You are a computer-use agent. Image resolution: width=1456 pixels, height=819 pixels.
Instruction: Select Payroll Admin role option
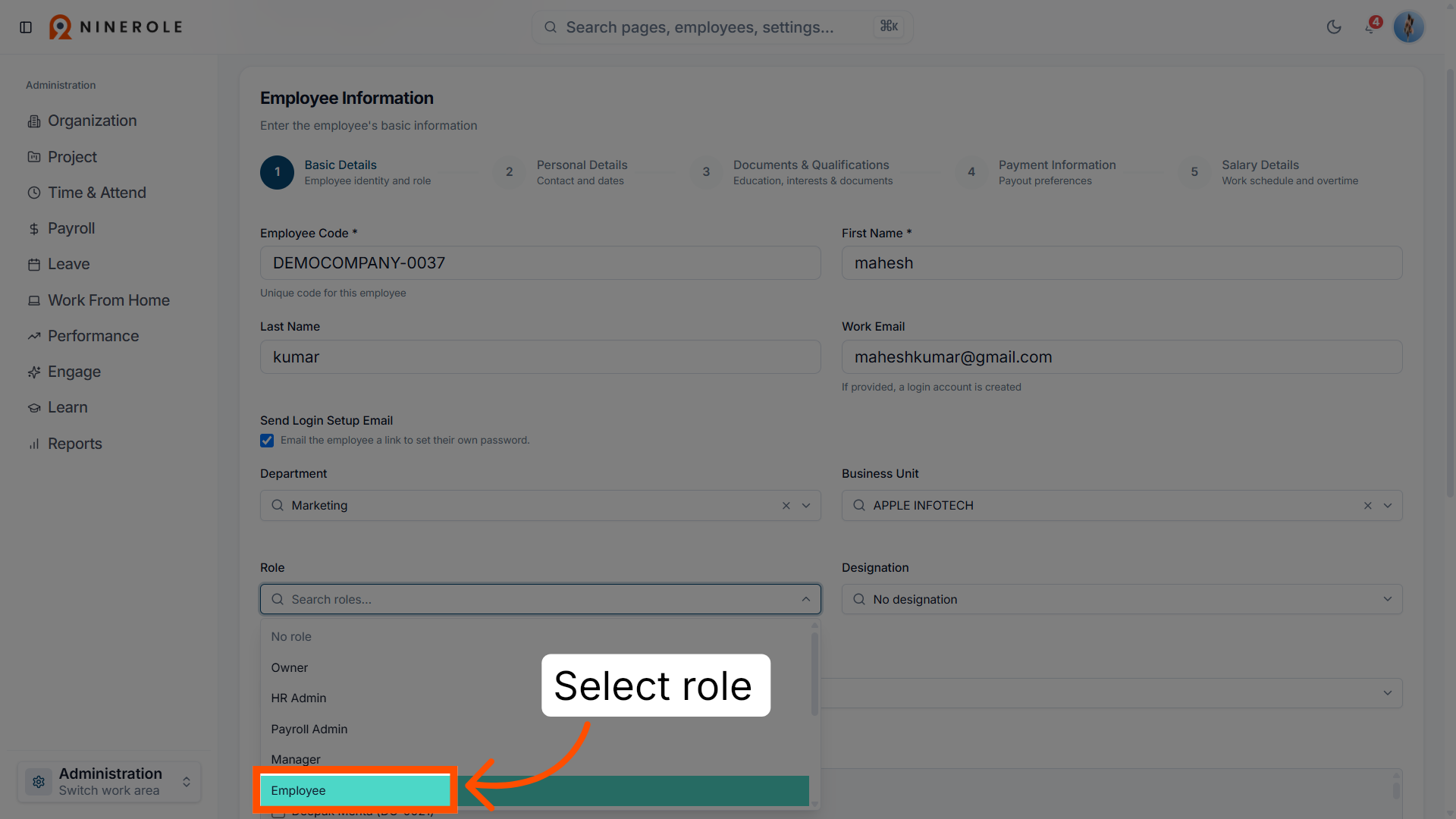tap(535, 730)
